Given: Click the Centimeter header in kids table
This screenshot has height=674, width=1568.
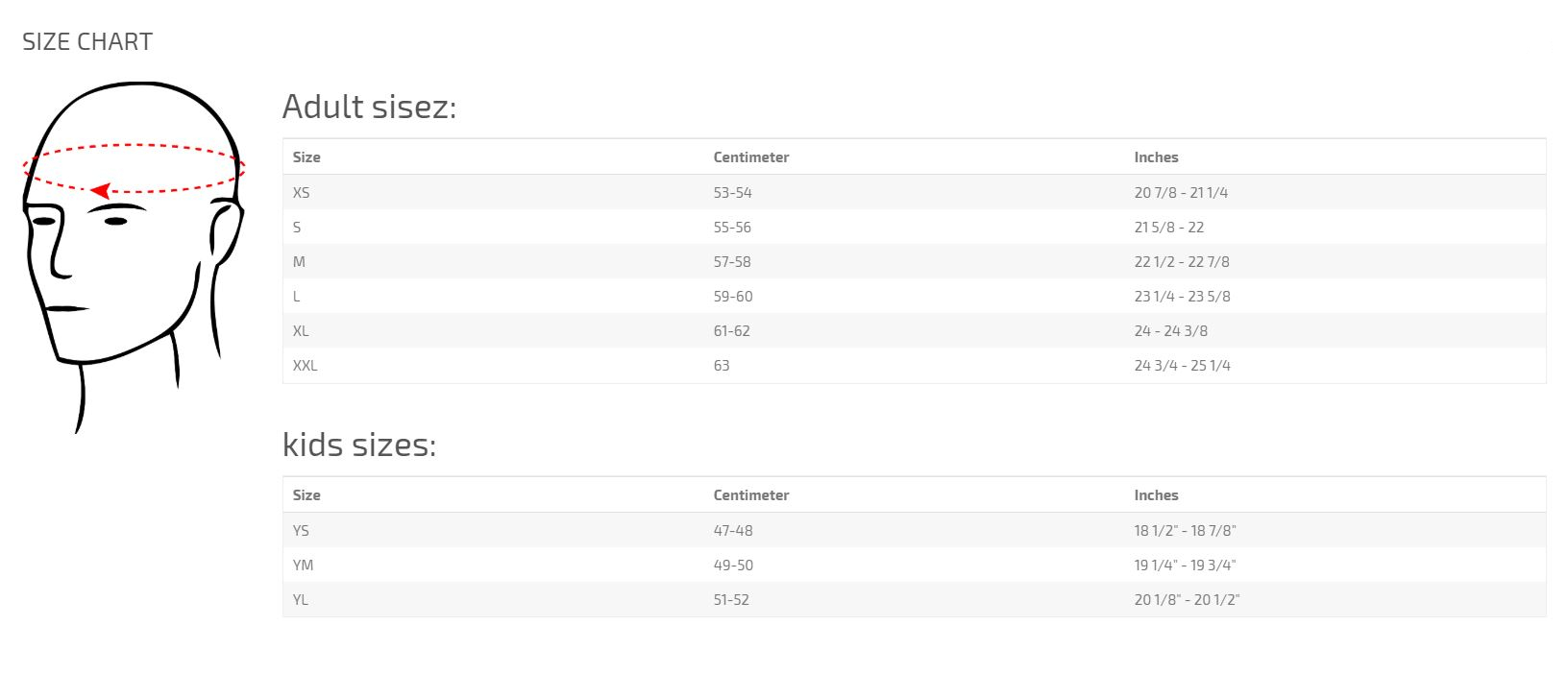Looking at the screenshot, I should tap(751, 495).
